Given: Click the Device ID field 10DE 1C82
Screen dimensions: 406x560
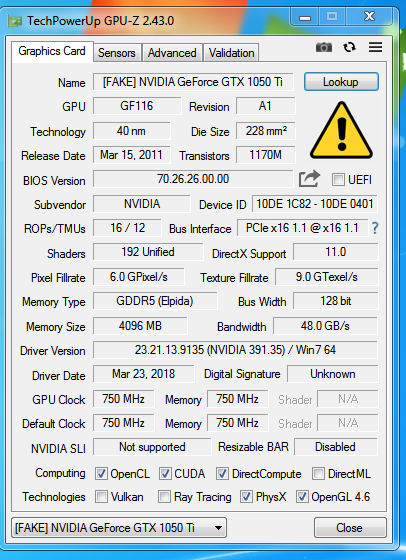Looking at the screenshot, I should [315, 204].
